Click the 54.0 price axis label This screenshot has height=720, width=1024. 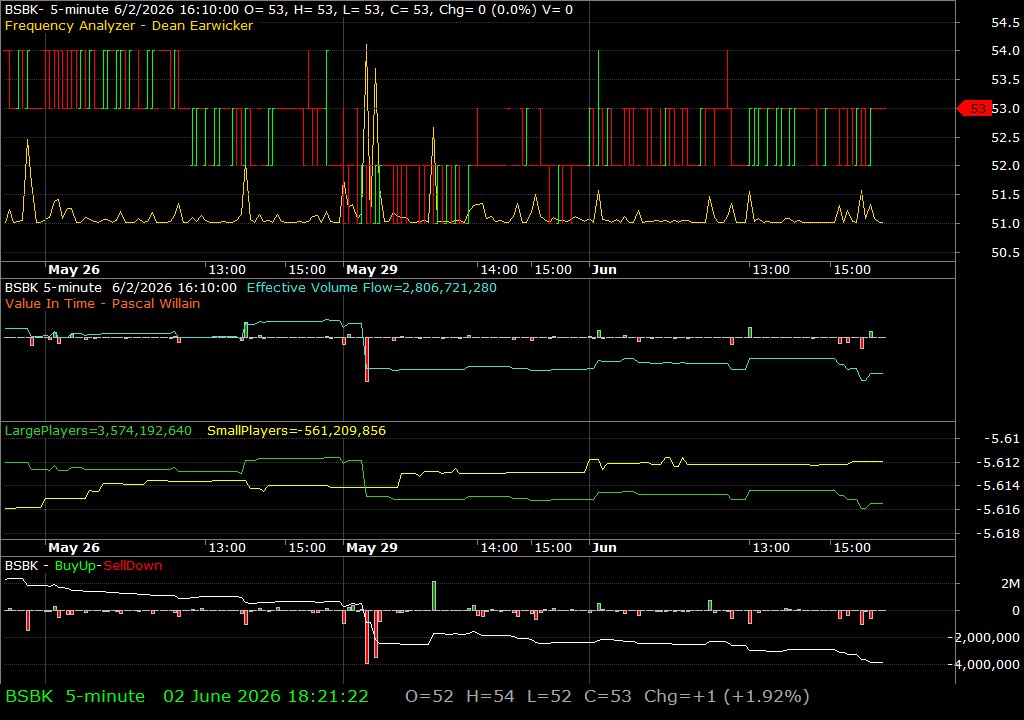[1005, 50]
